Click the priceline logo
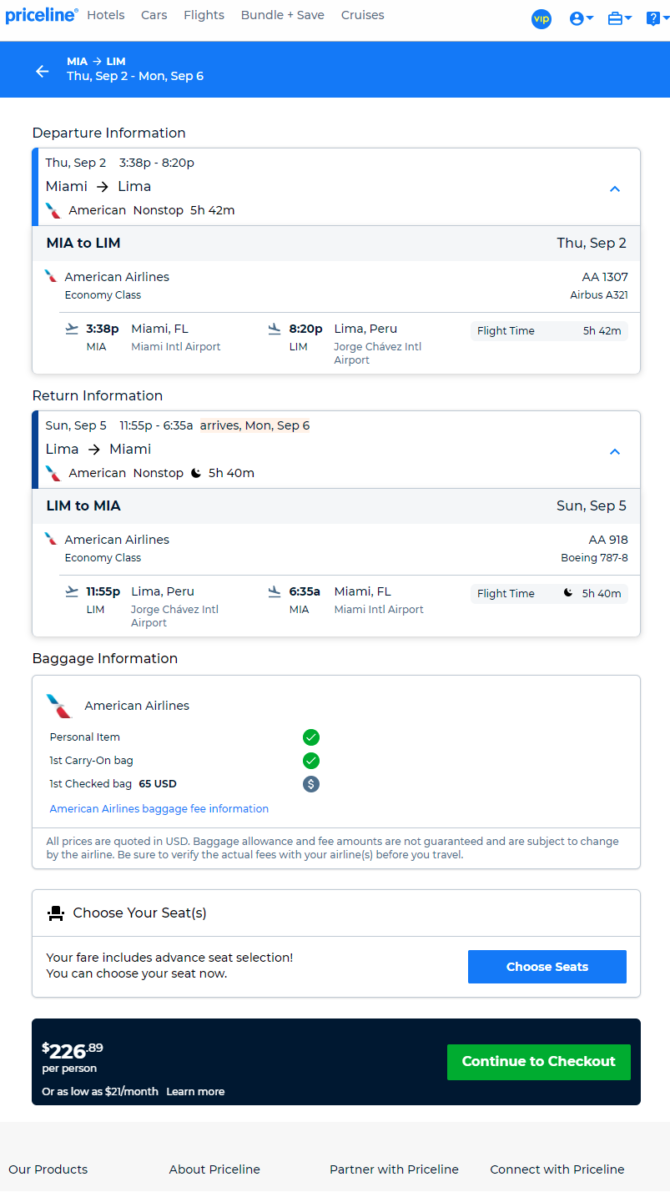The image size is (670, 1192). tap(41, 15)
